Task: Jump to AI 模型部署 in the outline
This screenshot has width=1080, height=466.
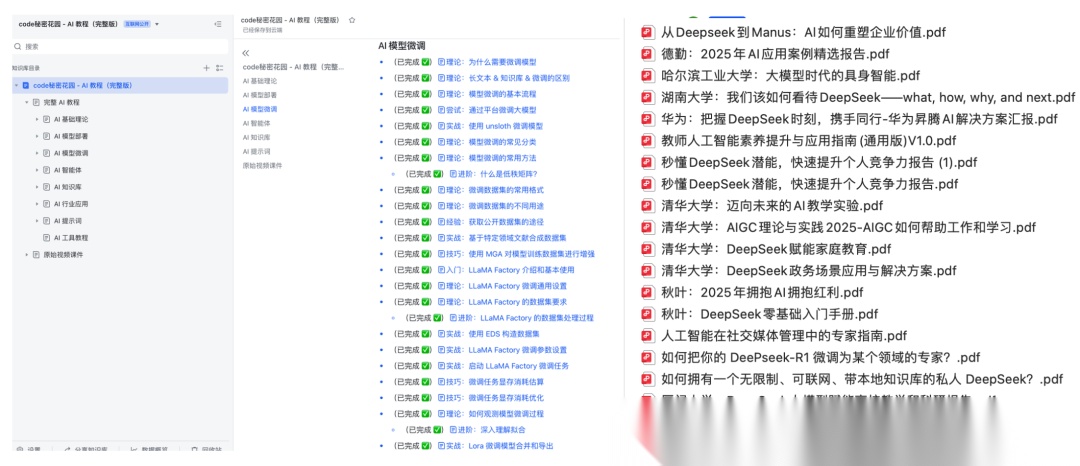Action: click(x=260, y=94)
